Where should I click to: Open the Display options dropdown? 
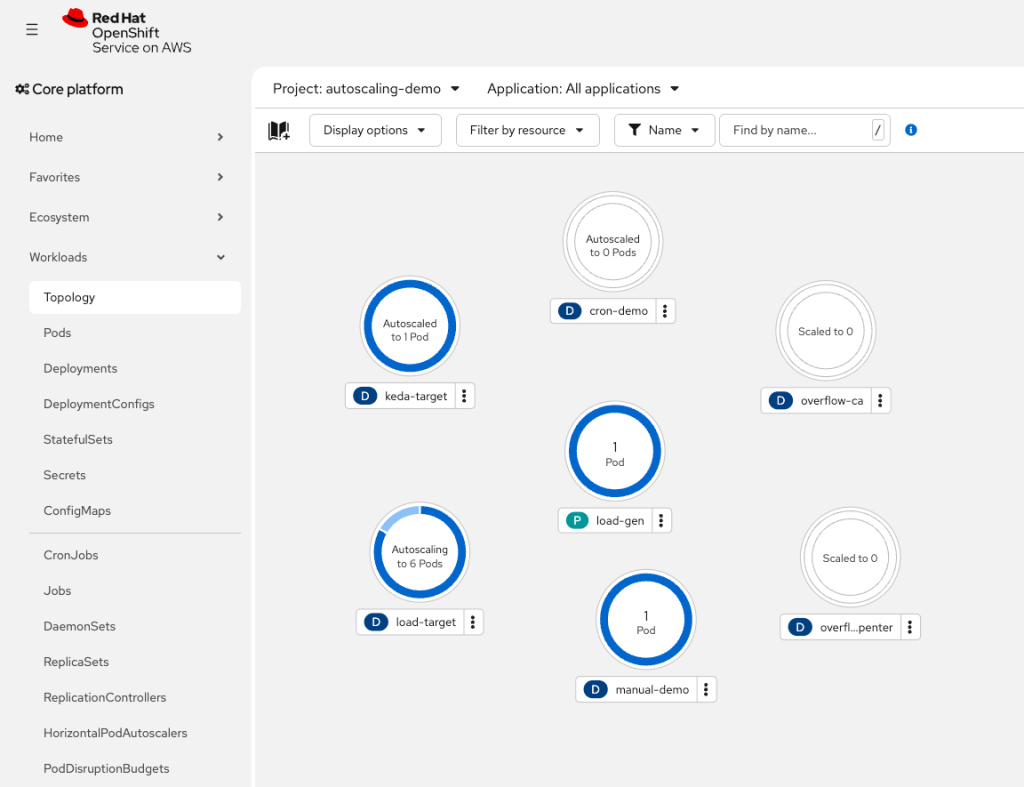pyautogui.click(x=375, y=130)
